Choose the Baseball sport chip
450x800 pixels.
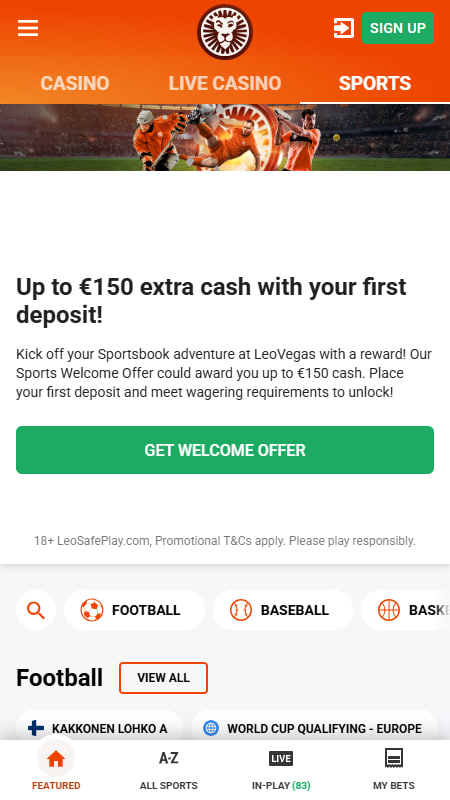point(283,610)
